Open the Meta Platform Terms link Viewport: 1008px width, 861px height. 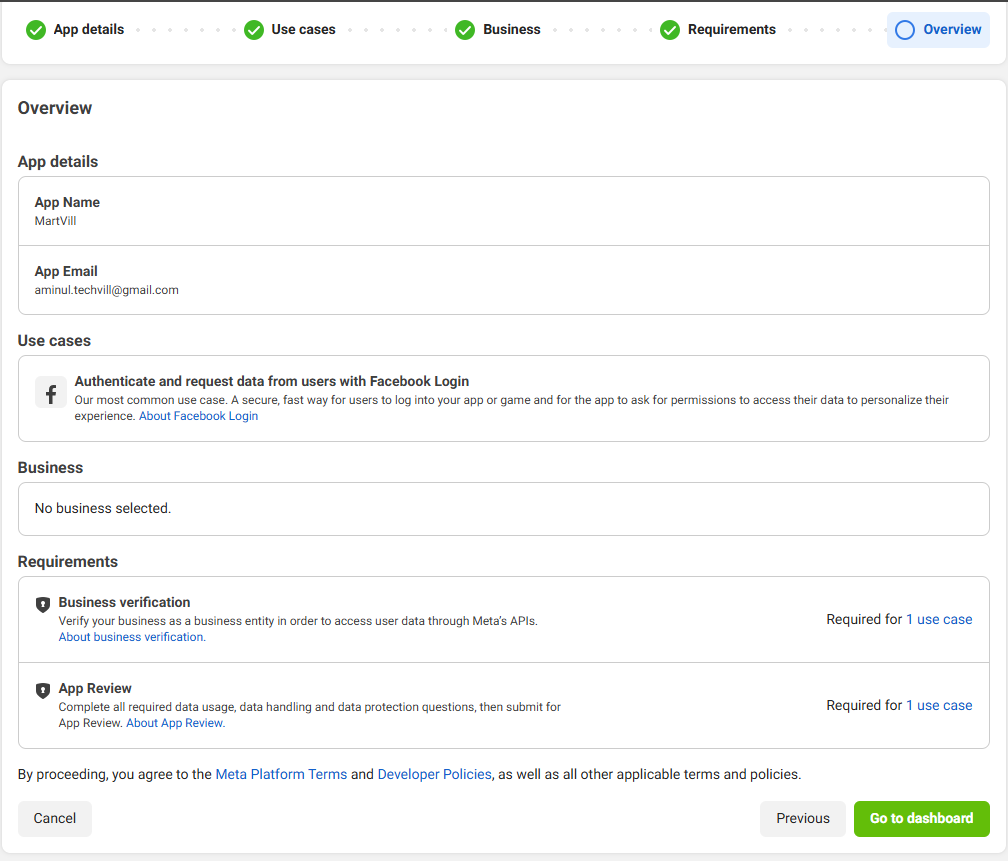(281, 774)
